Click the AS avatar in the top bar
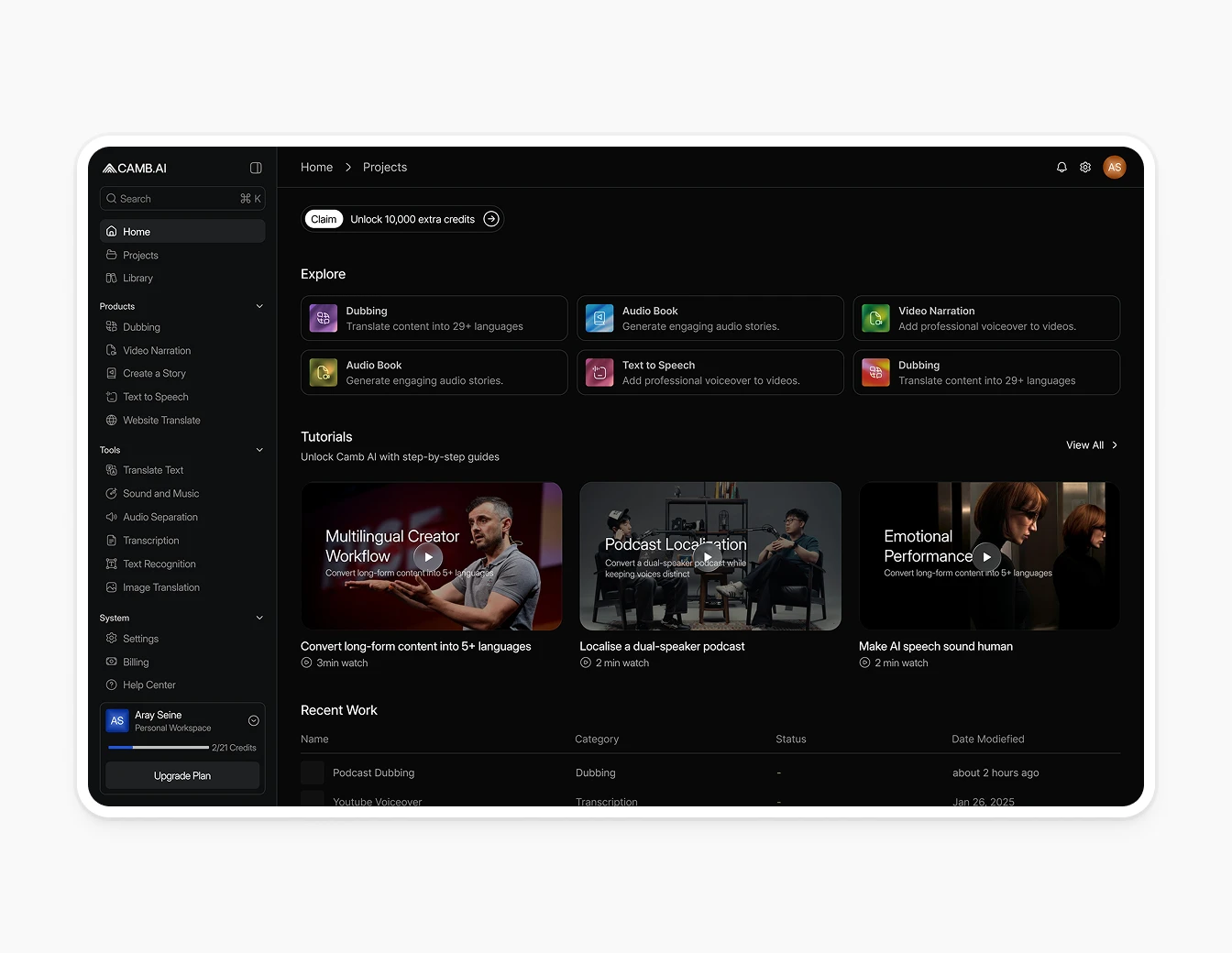Screen dimensions: 1232x953 [1115, 167]
